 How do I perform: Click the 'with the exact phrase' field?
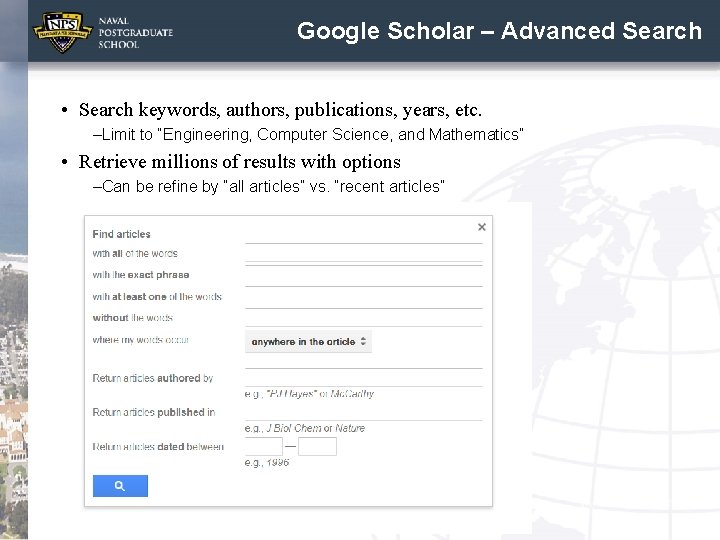364,276
